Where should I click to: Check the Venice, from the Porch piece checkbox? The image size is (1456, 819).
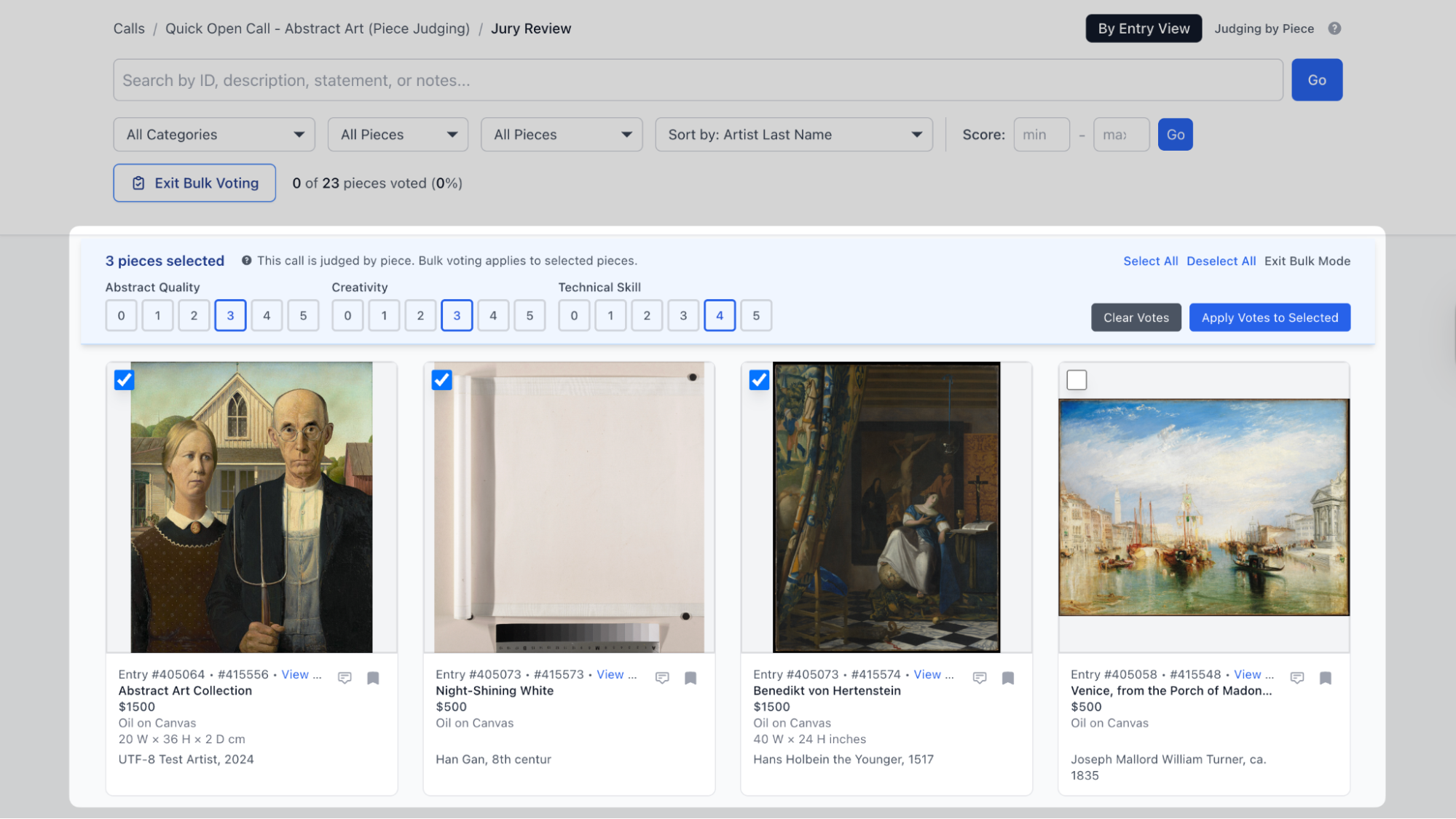(1077, 380)
